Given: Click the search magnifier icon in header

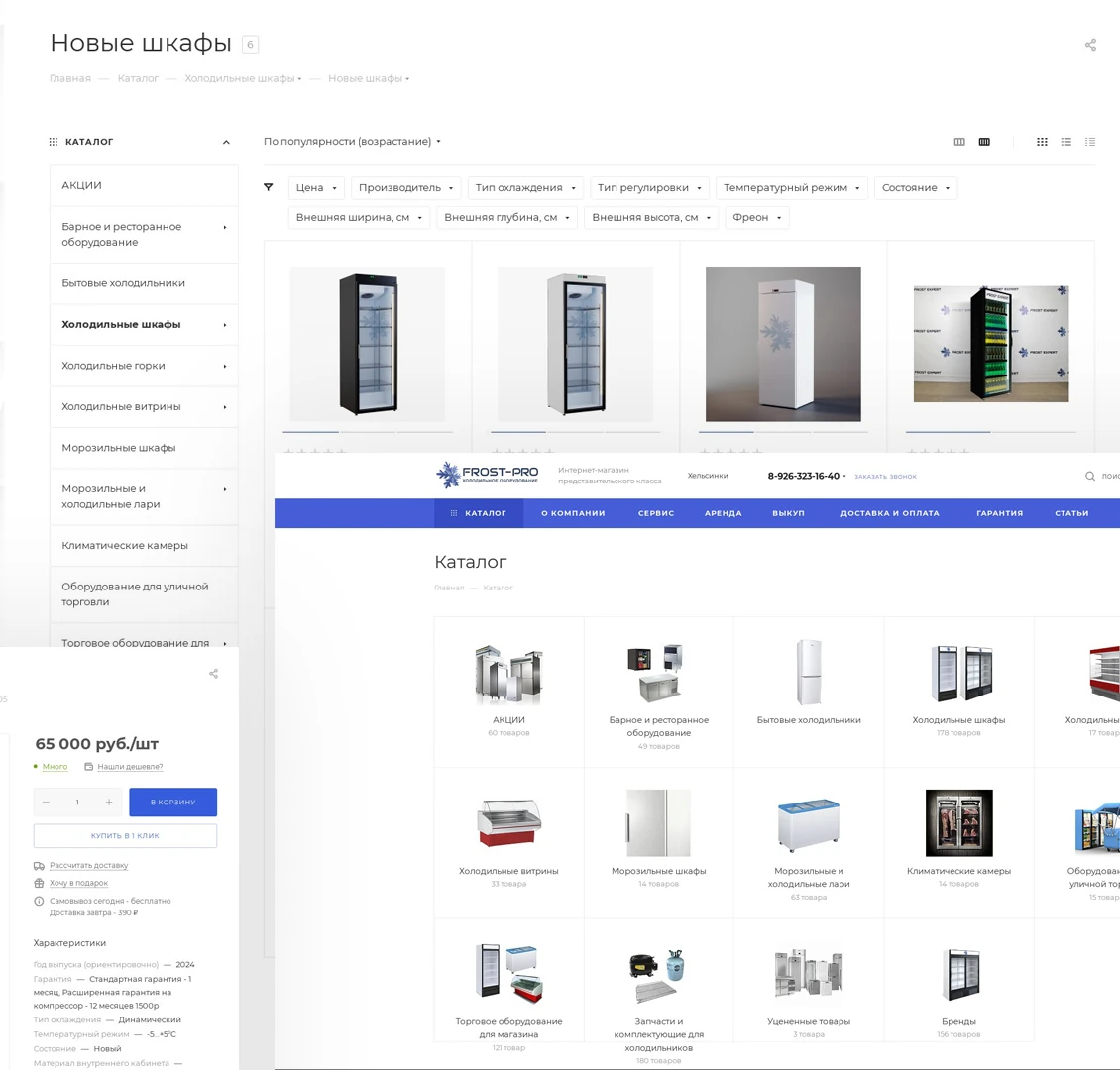Looking at the screenshot, I should point(1090,476).
